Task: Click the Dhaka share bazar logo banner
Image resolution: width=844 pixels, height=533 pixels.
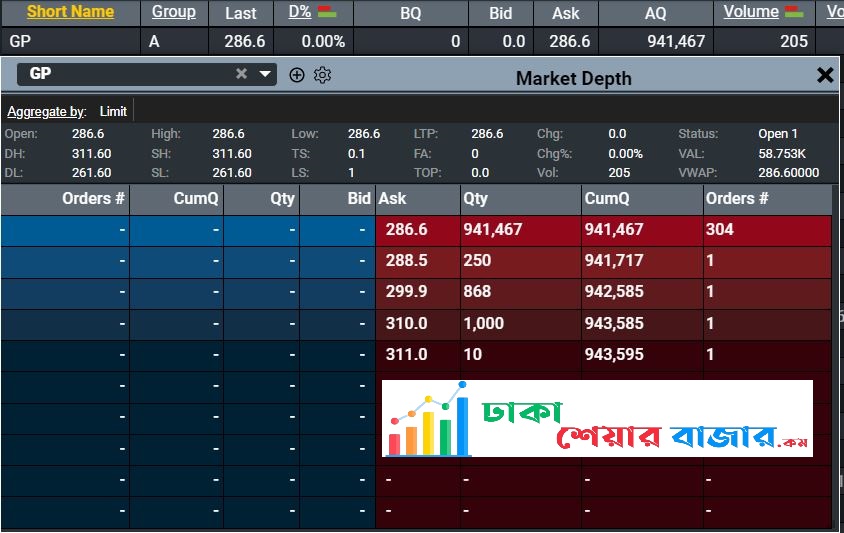Action: 597,418
